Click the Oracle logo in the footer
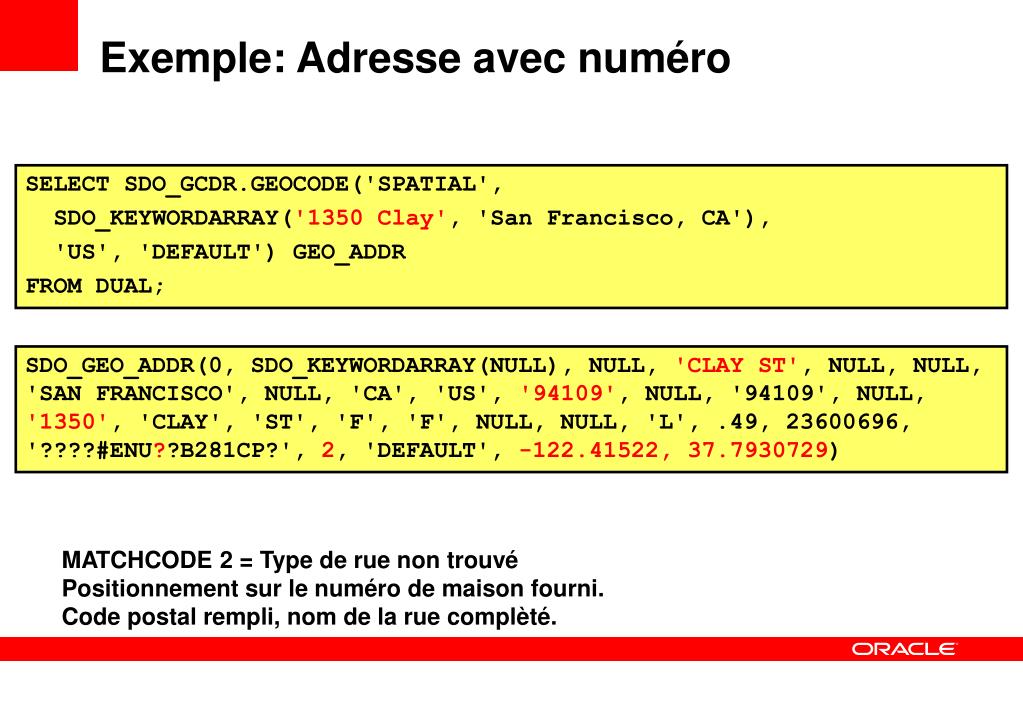The height and width of the screenshot is (708, 1023). click(903, 649)
